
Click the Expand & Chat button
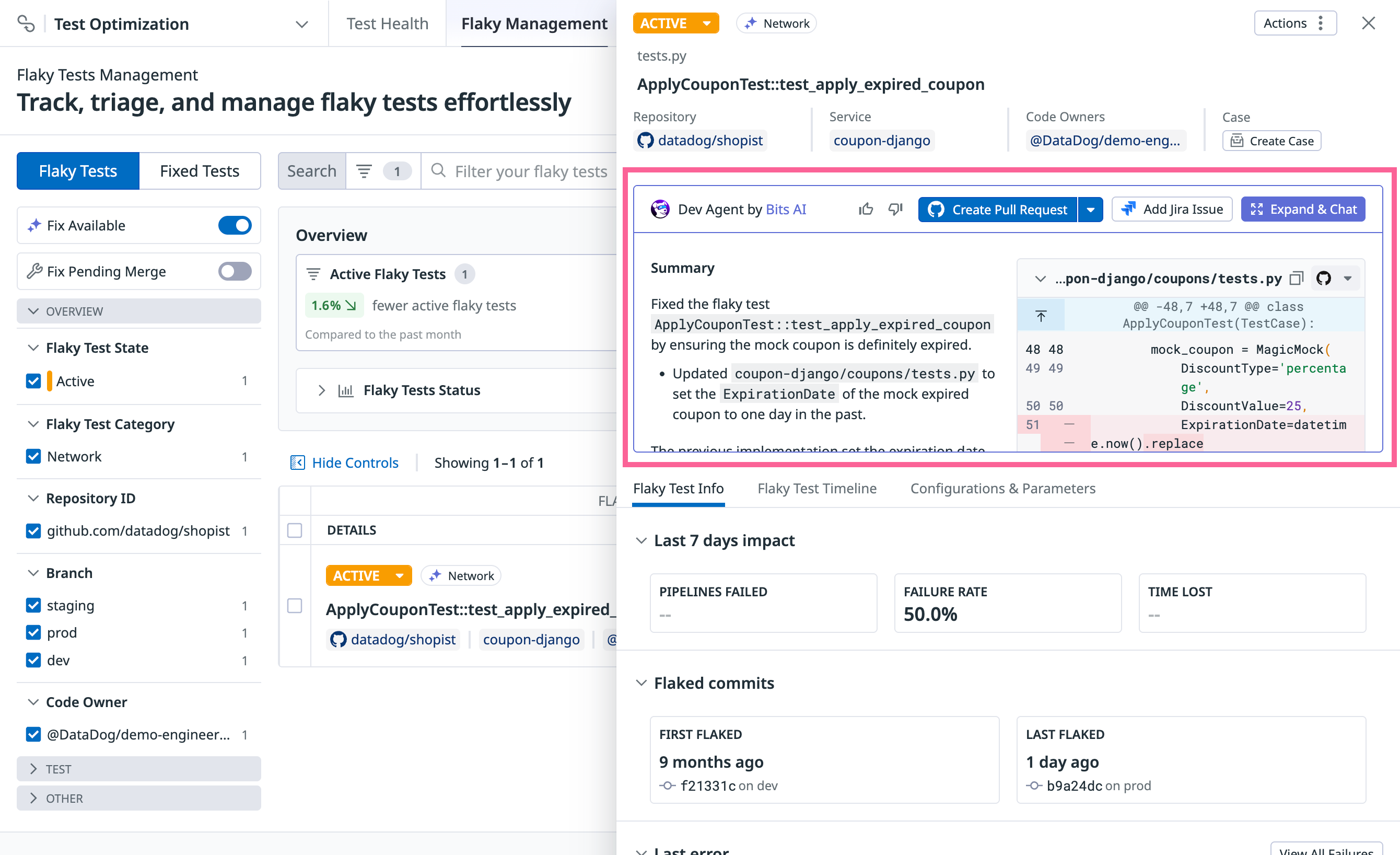pyautogui.click(x=1303, y=209)
